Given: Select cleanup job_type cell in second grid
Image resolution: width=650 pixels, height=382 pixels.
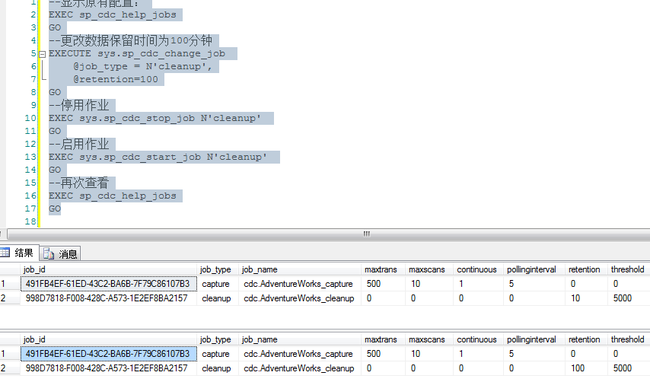Looking at the screenshot, I should [x=217, y=368].
